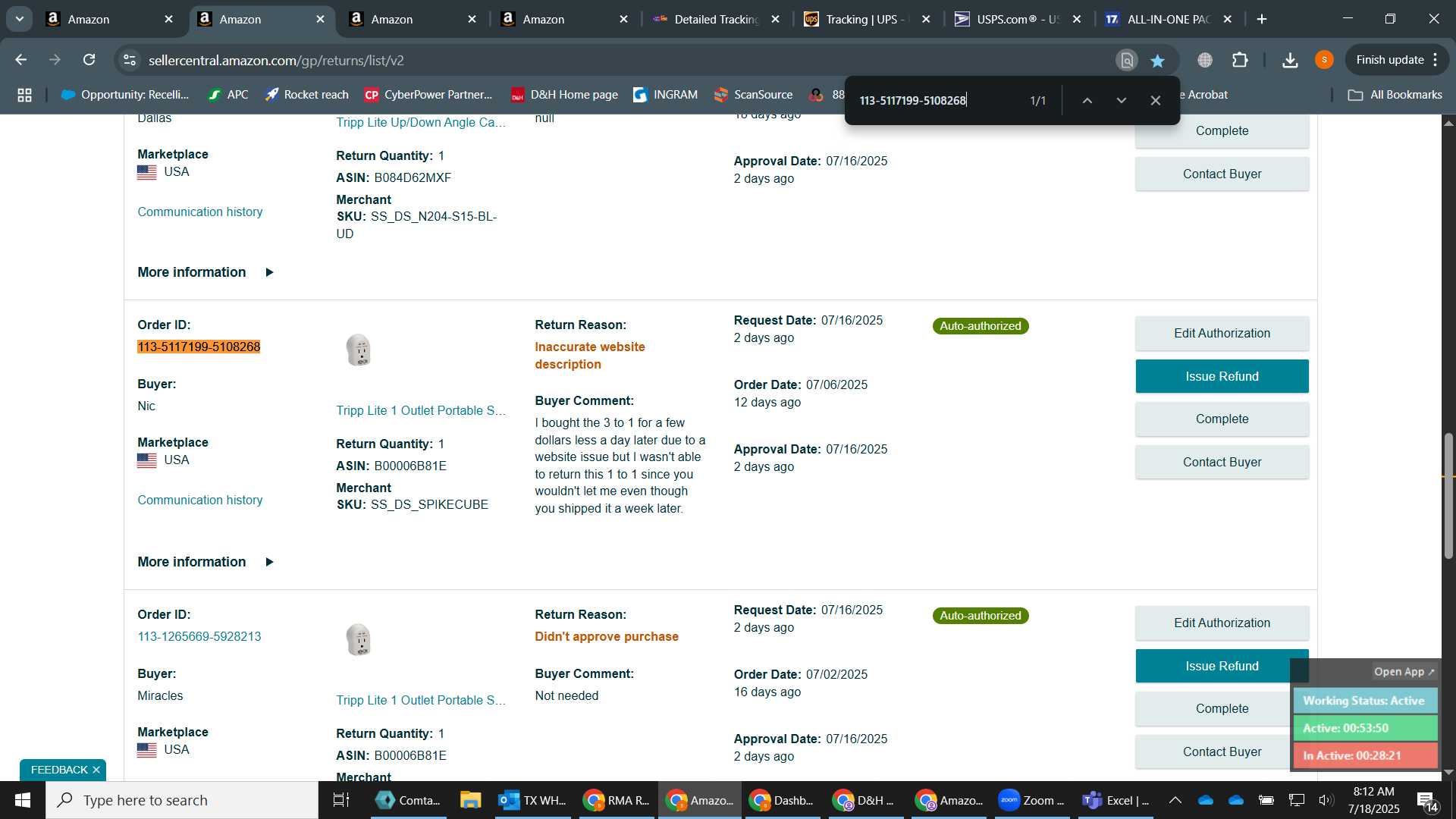The width and height of the screenshot is (1456, 819).
Task: Open order ID 113-5117199-5108268 link
Action: click(x=199, y=347)
